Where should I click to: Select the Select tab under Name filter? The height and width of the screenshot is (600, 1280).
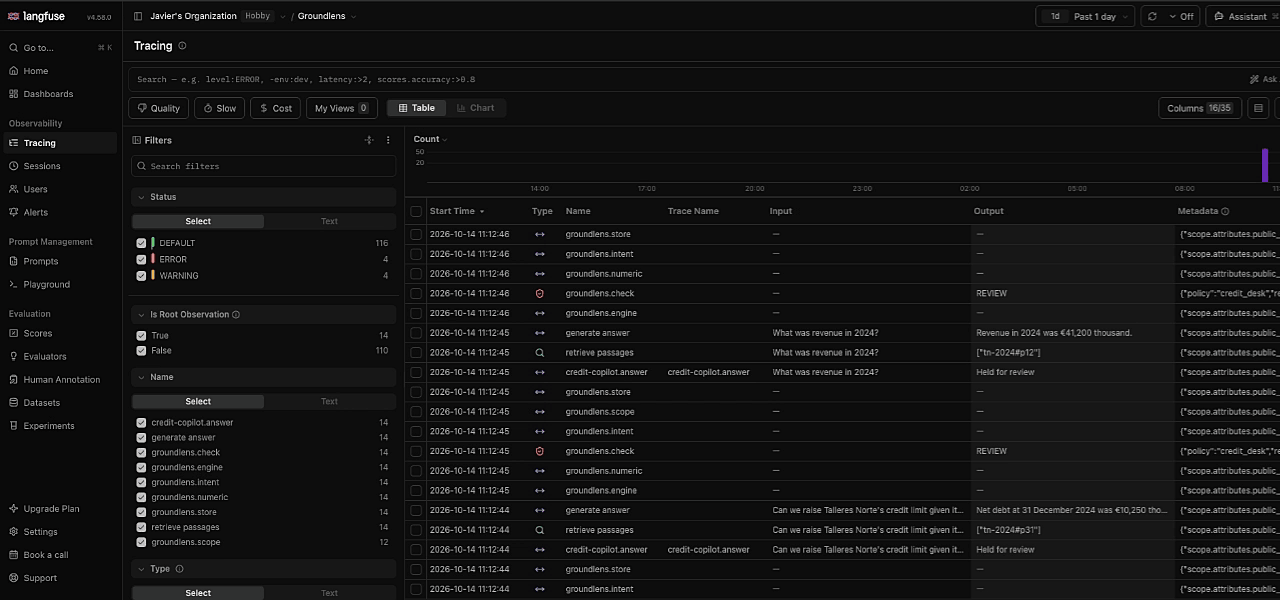click(198, 401)
